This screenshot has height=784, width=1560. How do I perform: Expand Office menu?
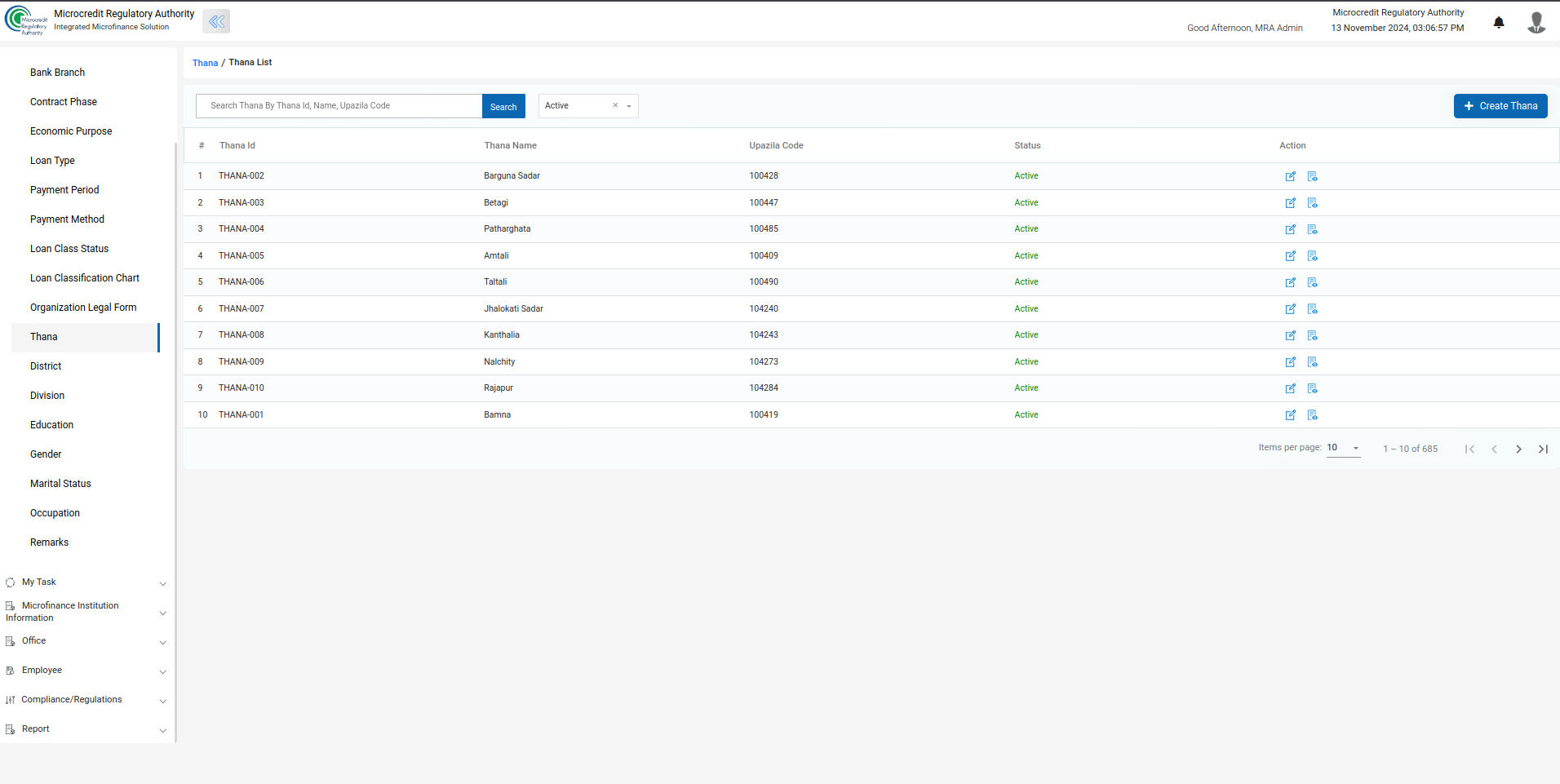[85, 641]
